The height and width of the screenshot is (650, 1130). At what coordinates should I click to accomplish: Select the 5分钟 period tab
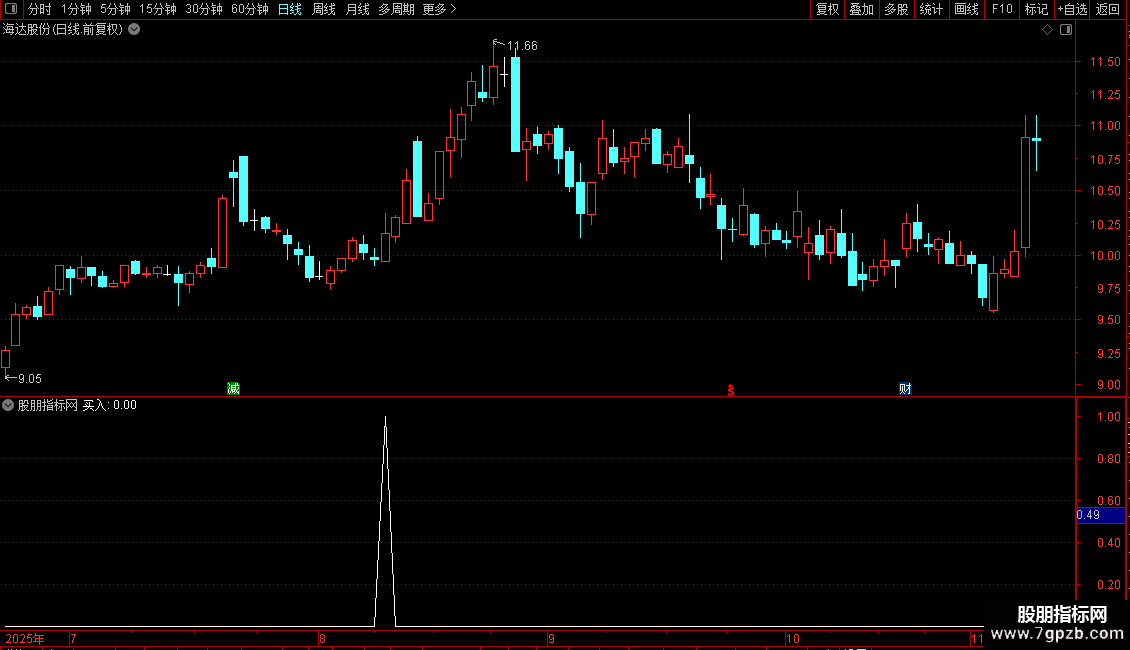tap(115, 9)
